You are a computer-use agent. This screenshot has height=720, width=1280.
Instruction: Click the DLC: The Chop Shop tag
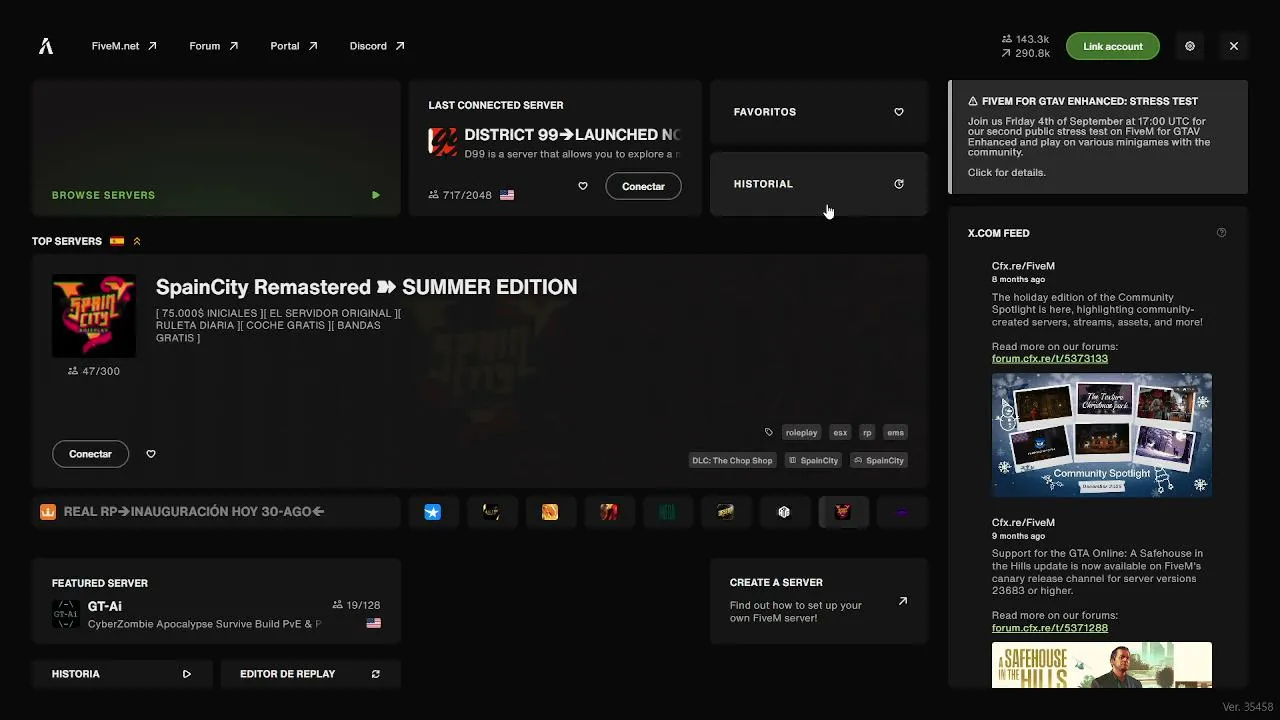click(732, 461)
